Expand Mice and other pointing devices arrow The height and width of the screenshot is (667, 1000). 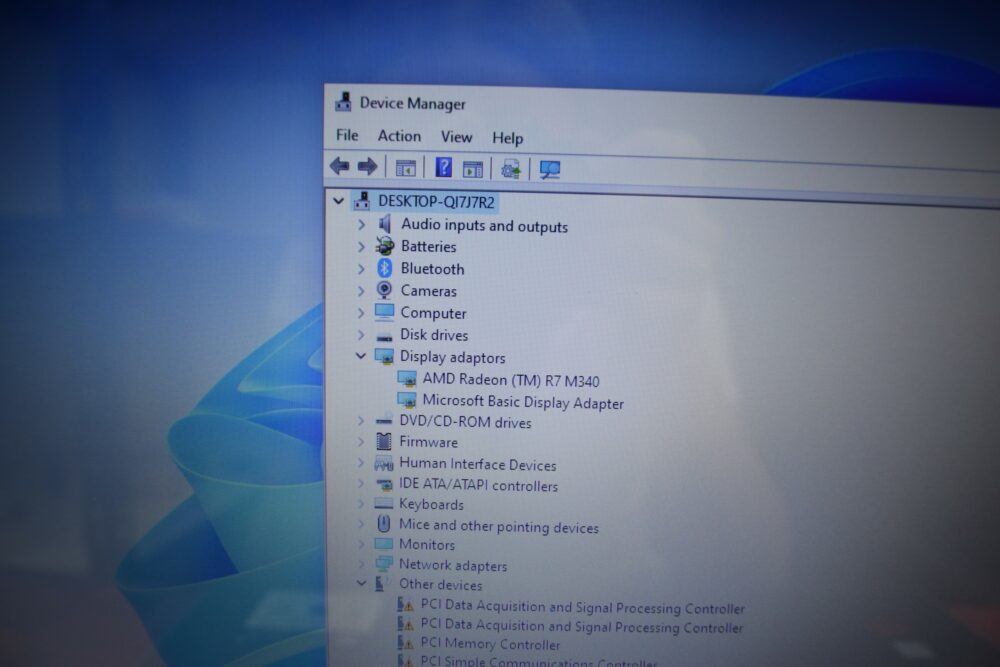pos(361,524)
